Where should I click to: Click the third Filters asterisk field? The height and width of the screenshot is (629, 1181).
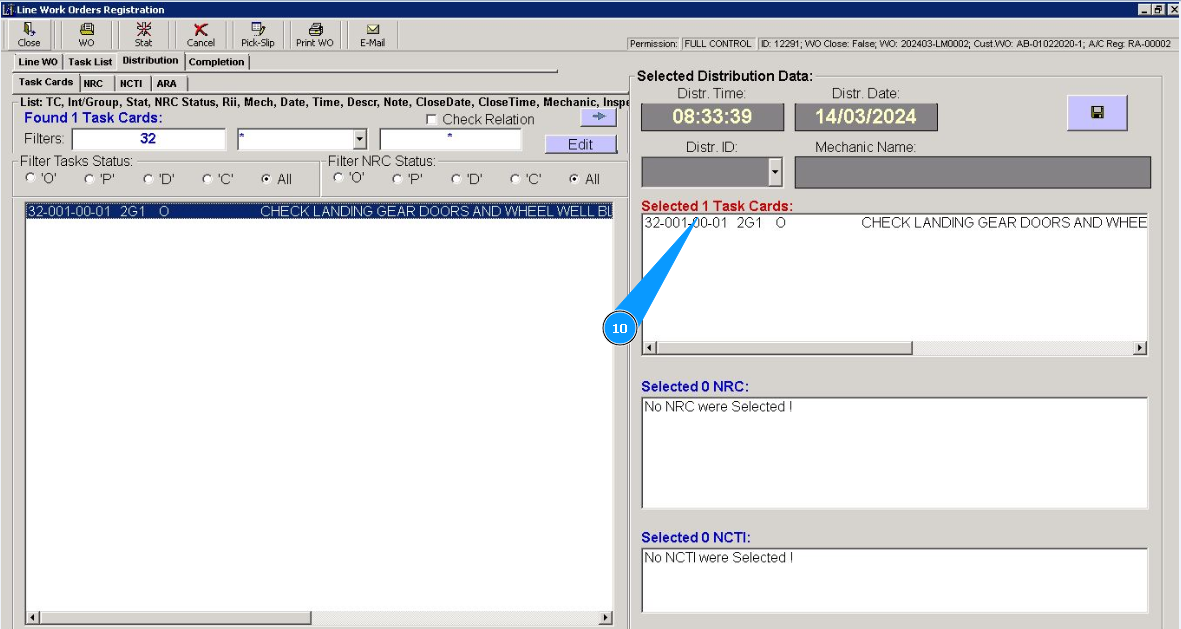tap(450, 139)
